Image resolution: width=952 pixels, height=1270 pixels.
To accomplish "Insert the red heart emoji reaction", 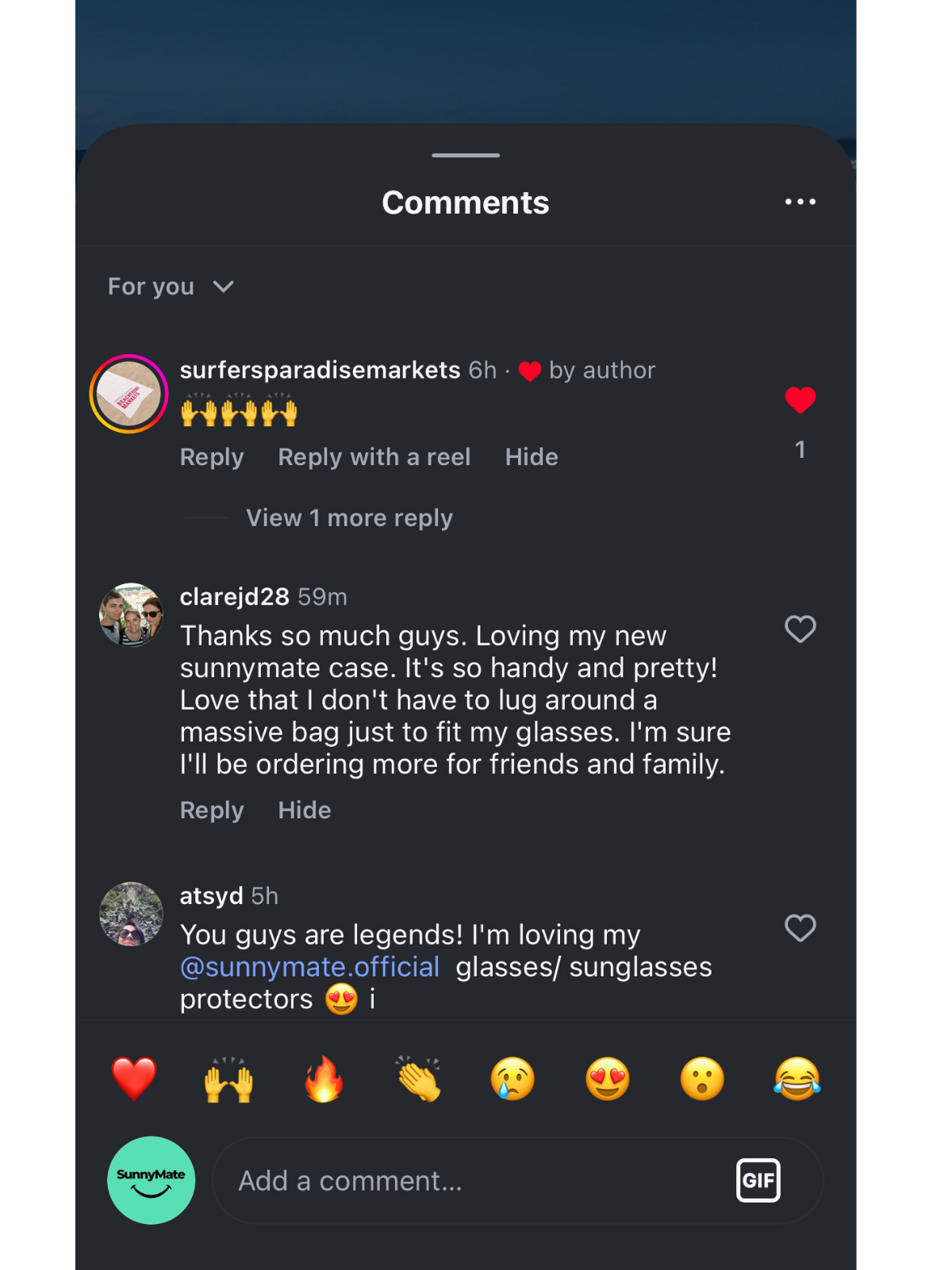I will pos(134,1079).
